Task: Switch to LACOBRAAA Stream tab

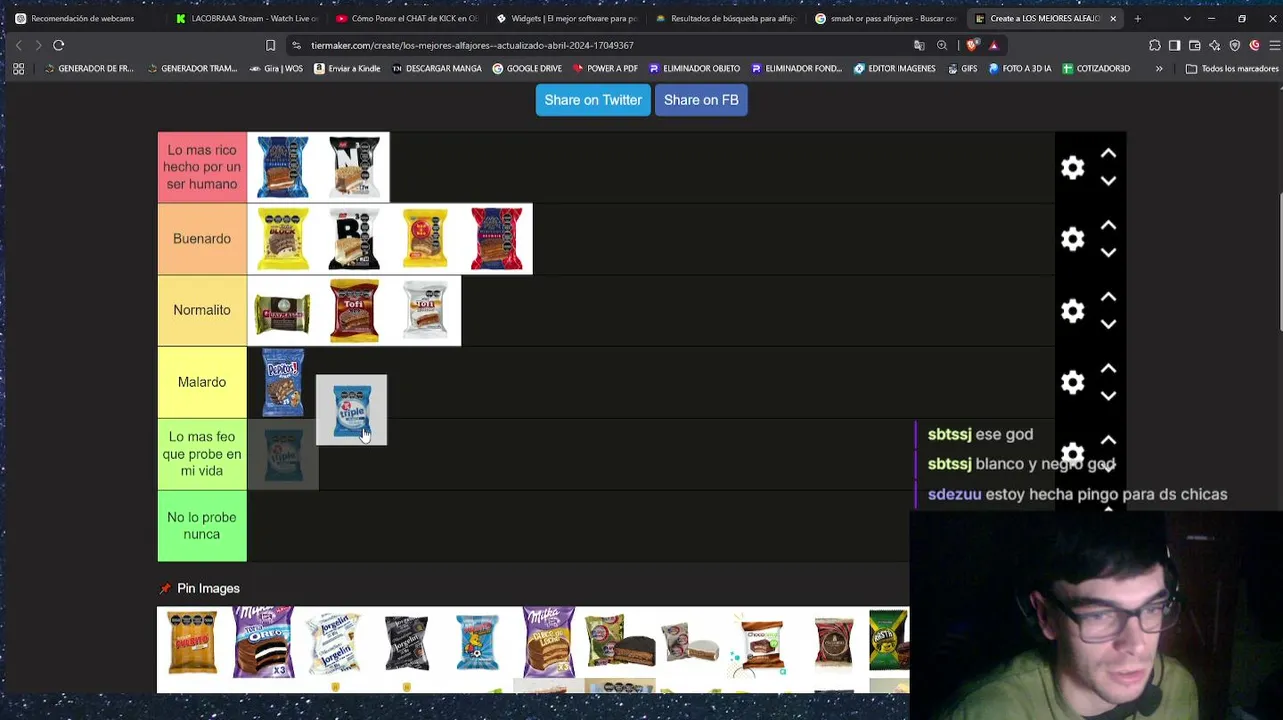Action: coord(245,18)
